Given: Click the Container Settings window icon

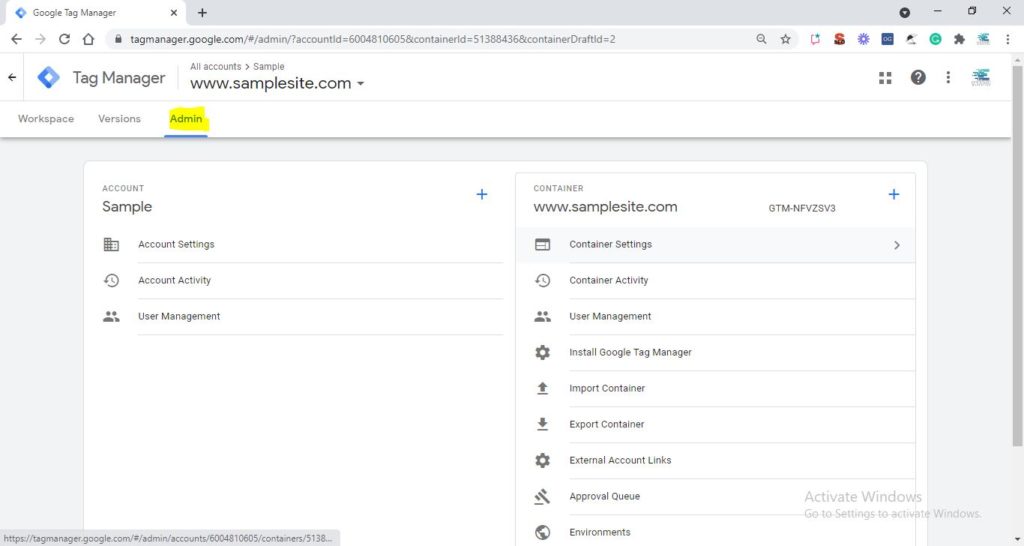Looking at the screenshot, I should click(543, 244).
